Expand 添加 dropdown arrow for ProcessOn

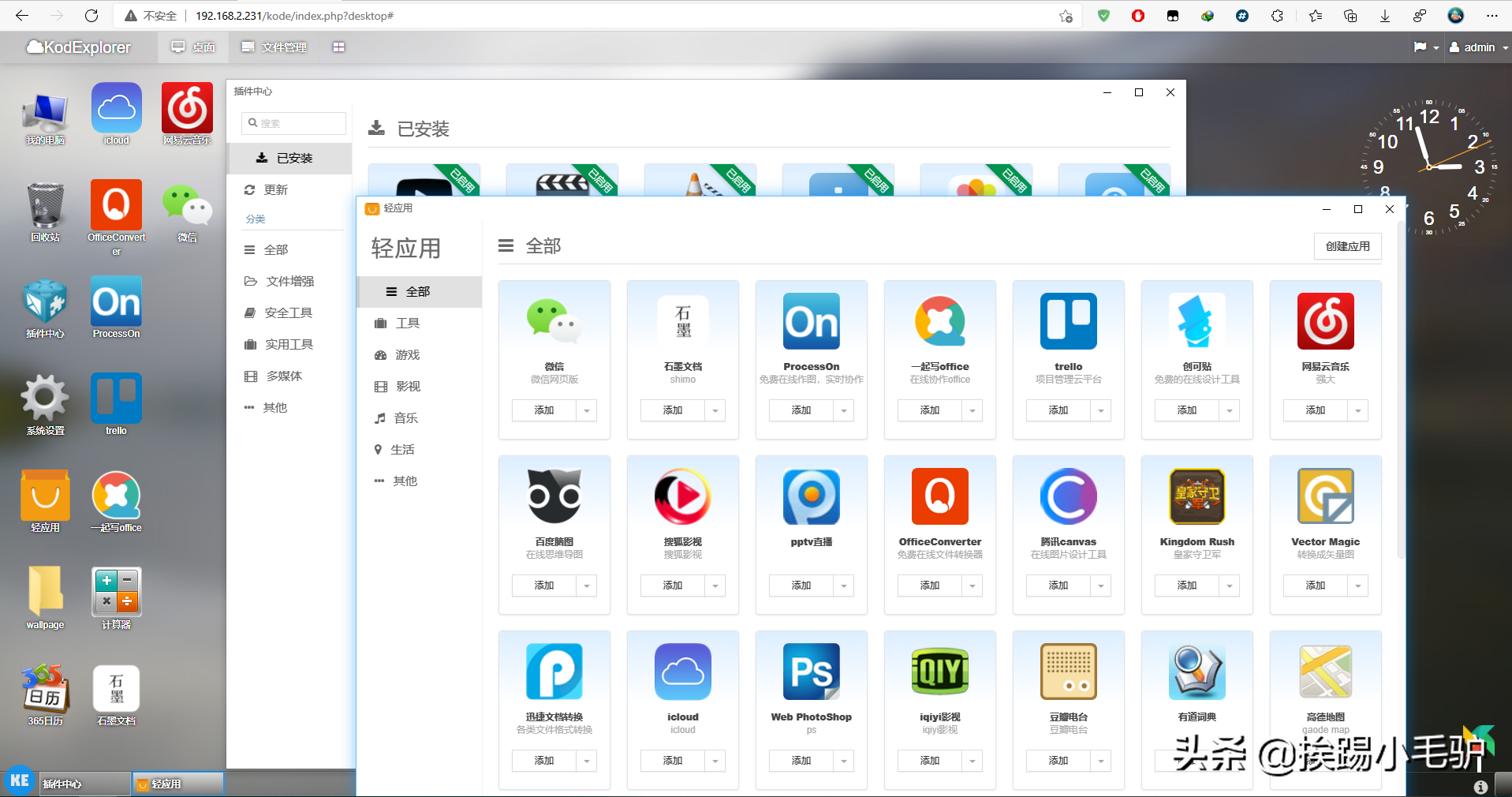pos(843,410)
